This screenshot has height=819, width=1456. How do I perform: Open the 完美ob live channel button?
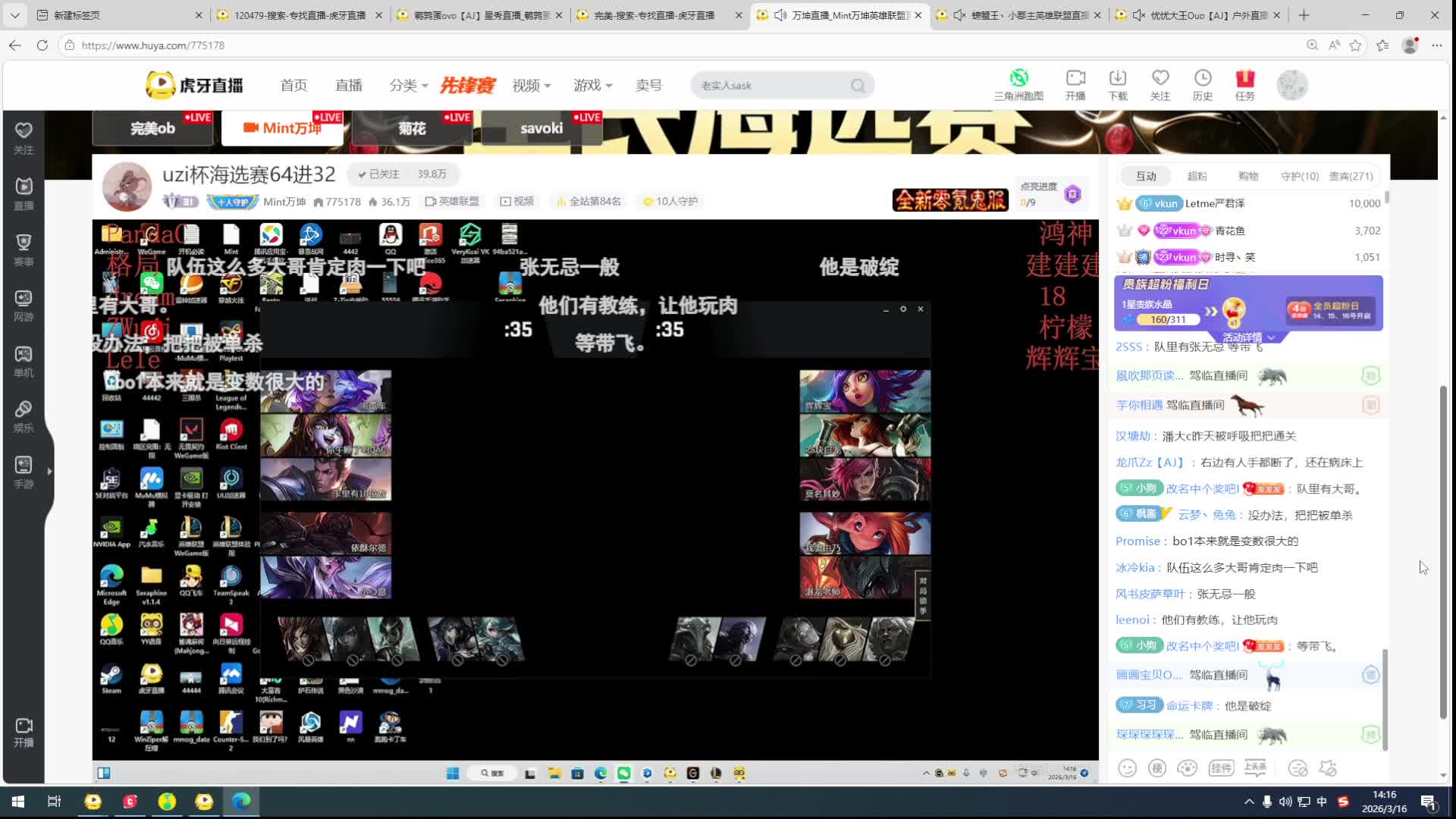click(x=152, y=128)
